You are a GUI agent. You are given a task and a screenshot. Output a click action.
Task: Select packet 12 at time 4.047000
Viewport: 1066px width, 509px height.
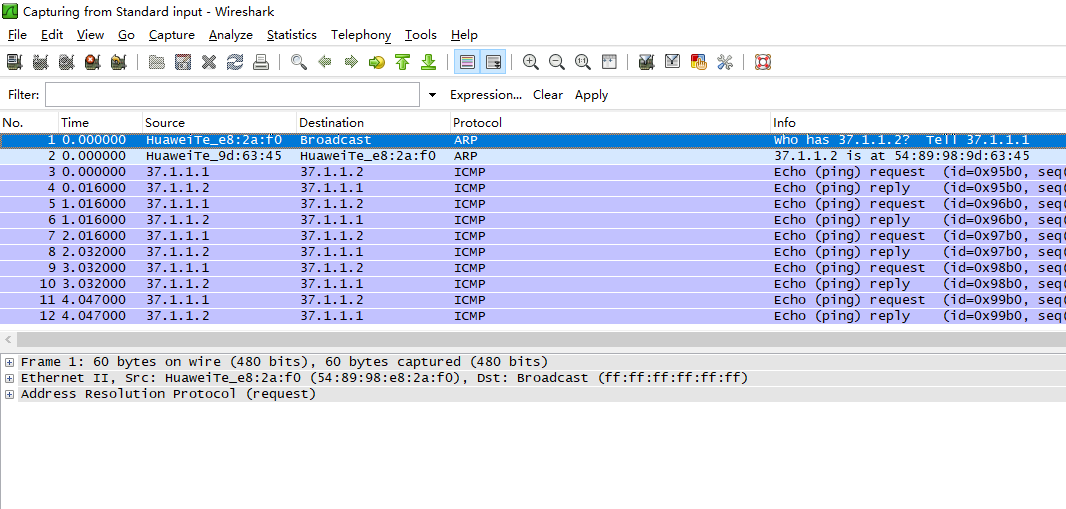click(533, 316)
